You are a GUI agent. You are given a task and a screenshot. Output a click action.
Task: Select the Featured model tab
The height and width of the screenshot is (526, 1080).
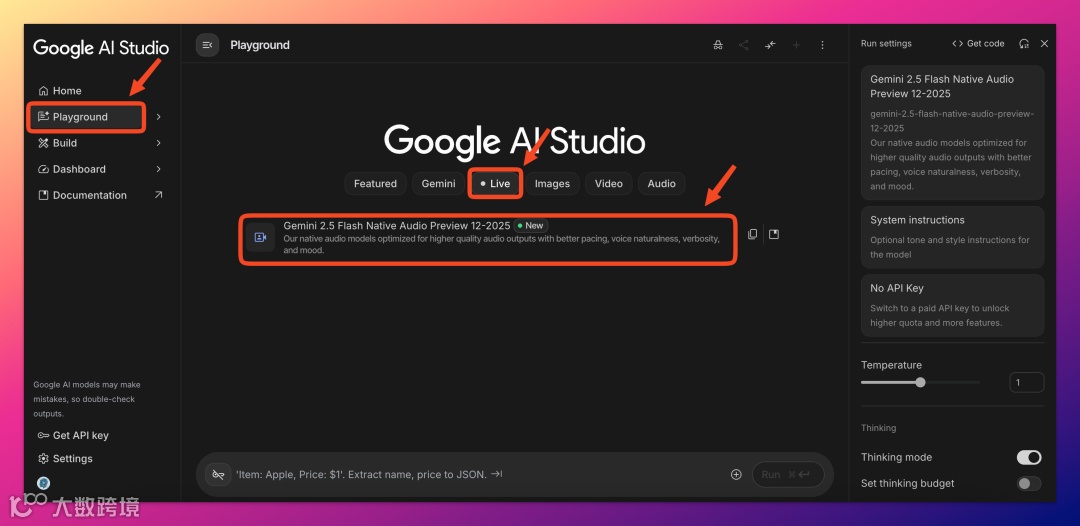375,184
